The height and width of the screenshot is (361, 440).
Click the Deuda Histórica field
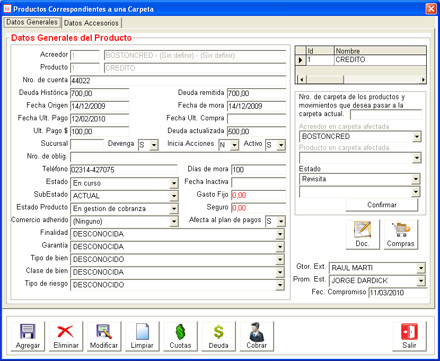[x=100, y=93]
